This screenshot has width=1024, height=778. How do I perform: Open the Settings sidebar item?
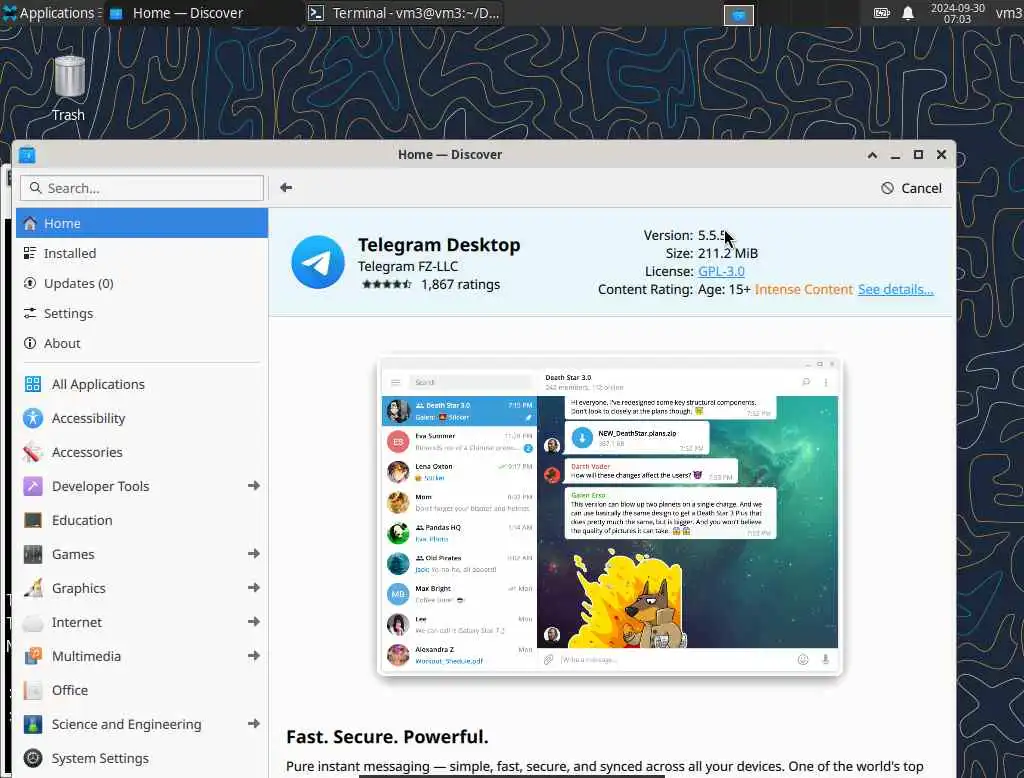(x=142, y=313)
